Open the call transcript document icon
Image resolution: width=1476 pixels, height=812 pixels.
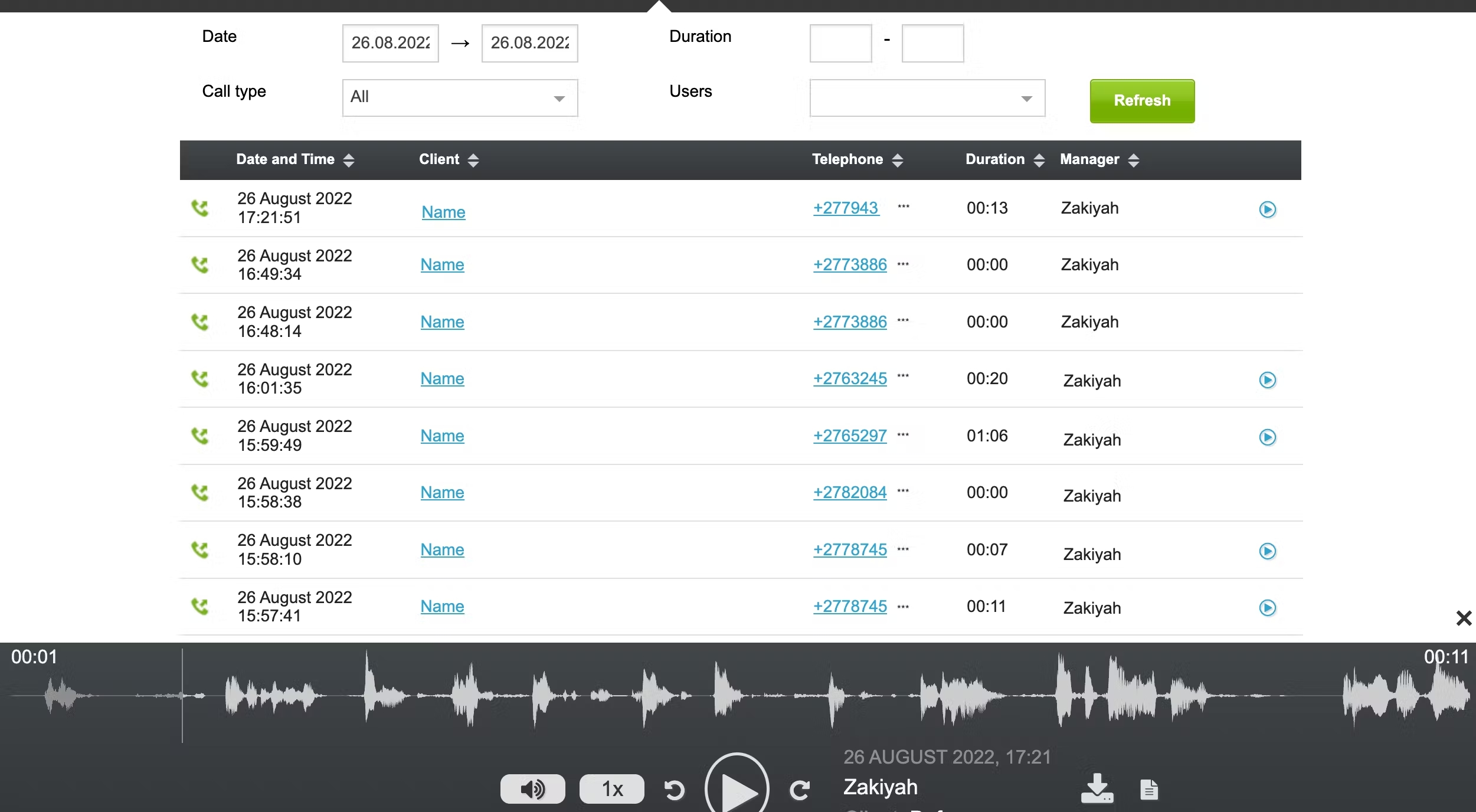[x=1148, y=789]
